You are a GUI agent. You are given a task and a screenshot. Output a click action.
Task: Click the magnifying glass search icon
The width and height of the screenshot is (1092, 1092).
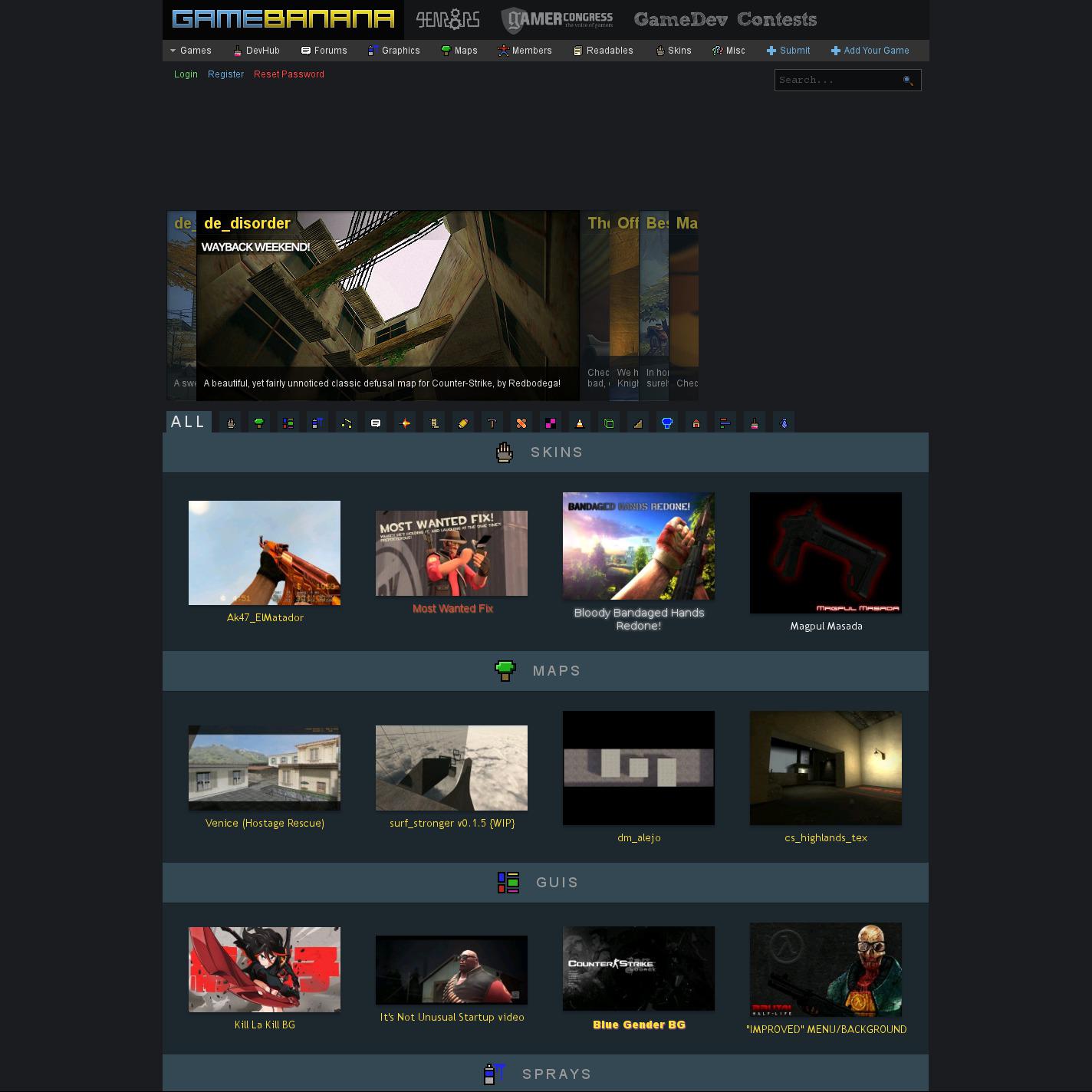[x=908, y=81]
